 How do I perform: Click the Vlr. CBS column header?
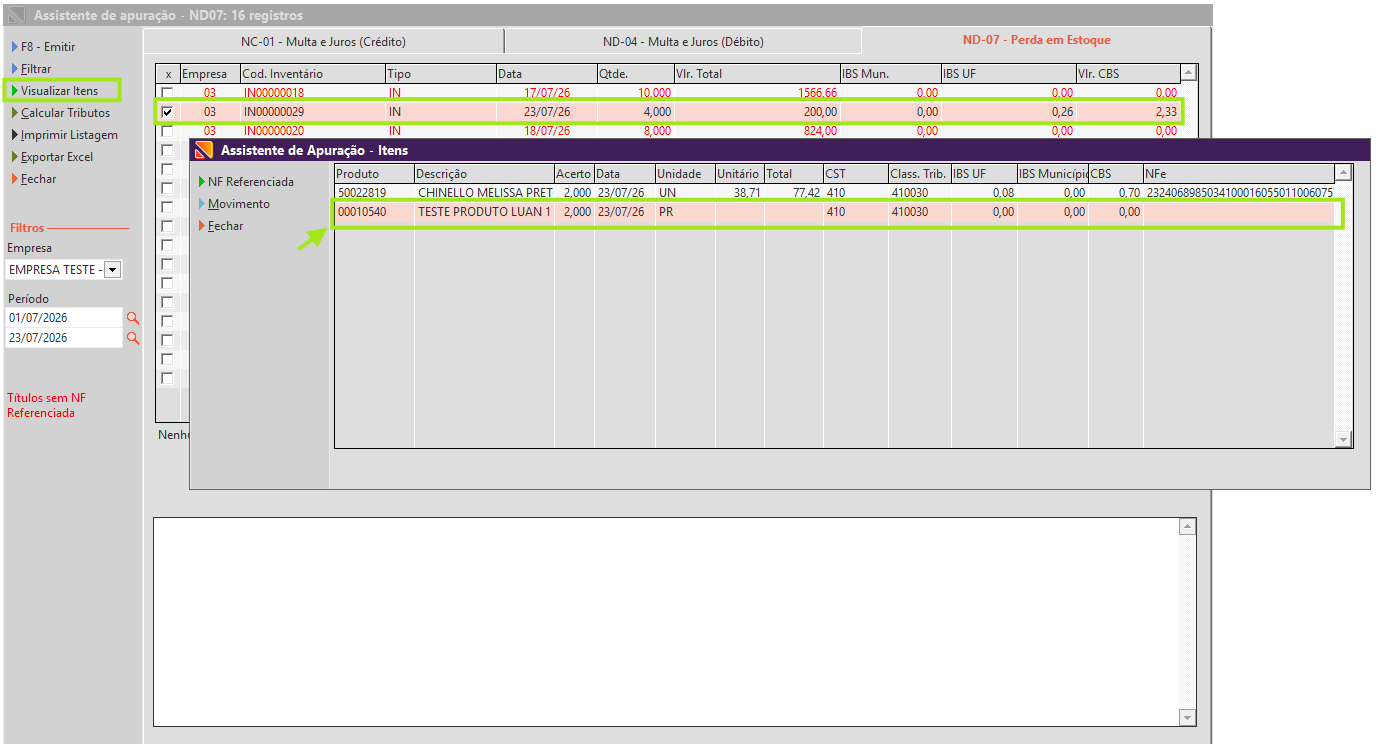(1128, 74)
